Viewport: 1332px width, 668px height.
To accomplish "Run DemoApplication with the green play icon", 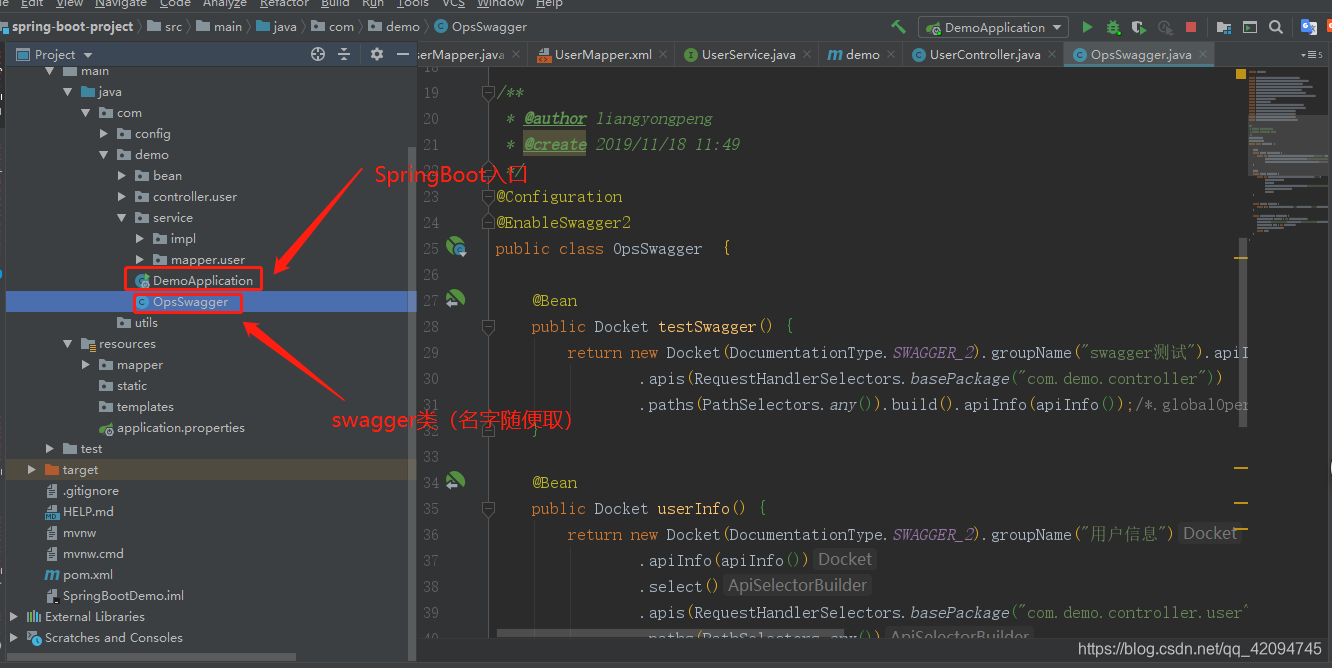I will point(1088,27).
